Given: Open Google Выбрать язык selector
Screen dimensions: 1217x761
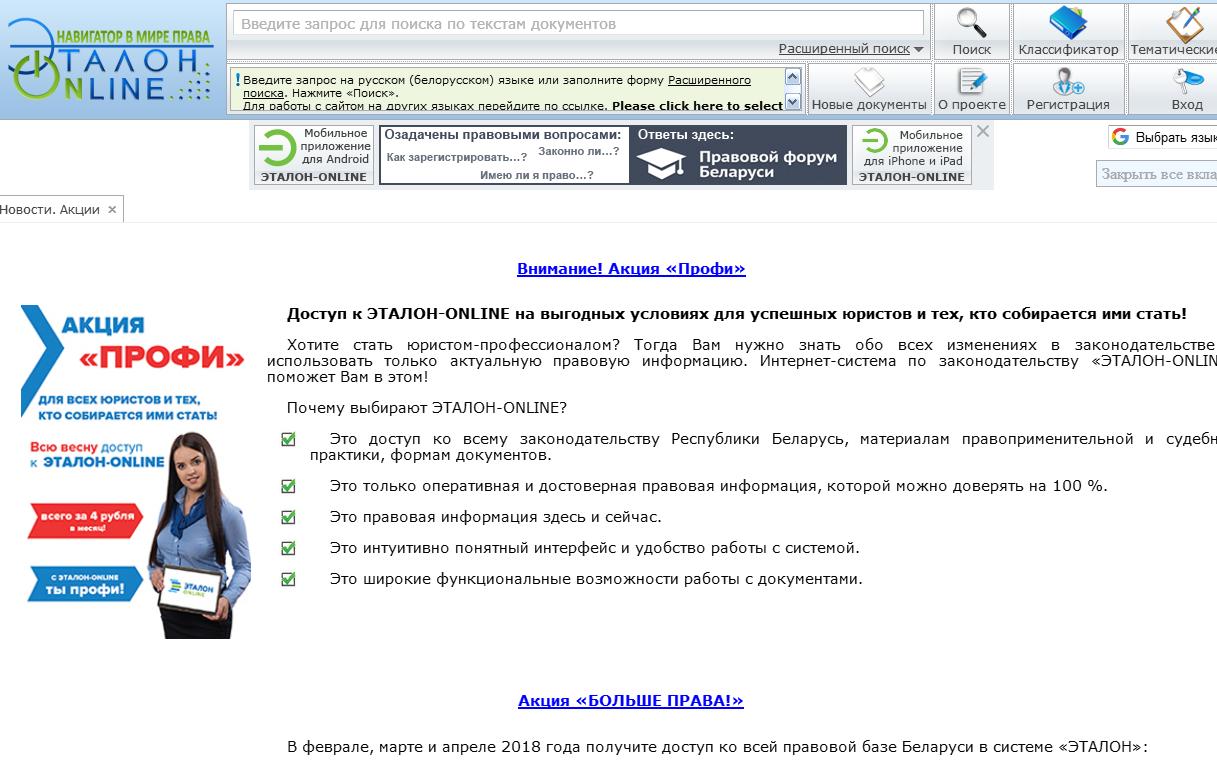Looking at the screenshot, I should pos(1164,137).
